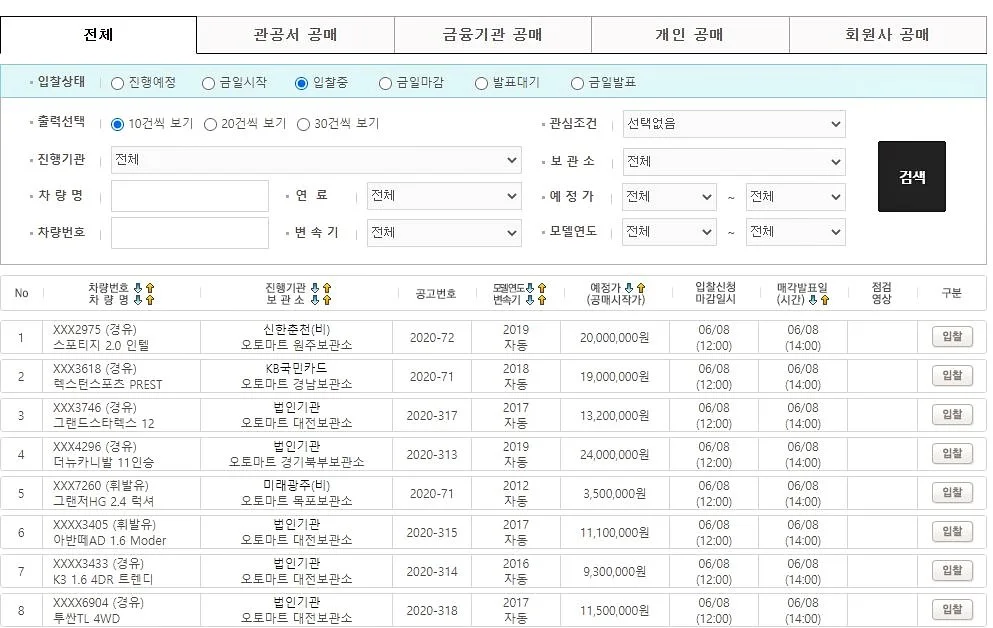Click 입찰 button for XXX2975 스포티지

(x=952, y=337)
